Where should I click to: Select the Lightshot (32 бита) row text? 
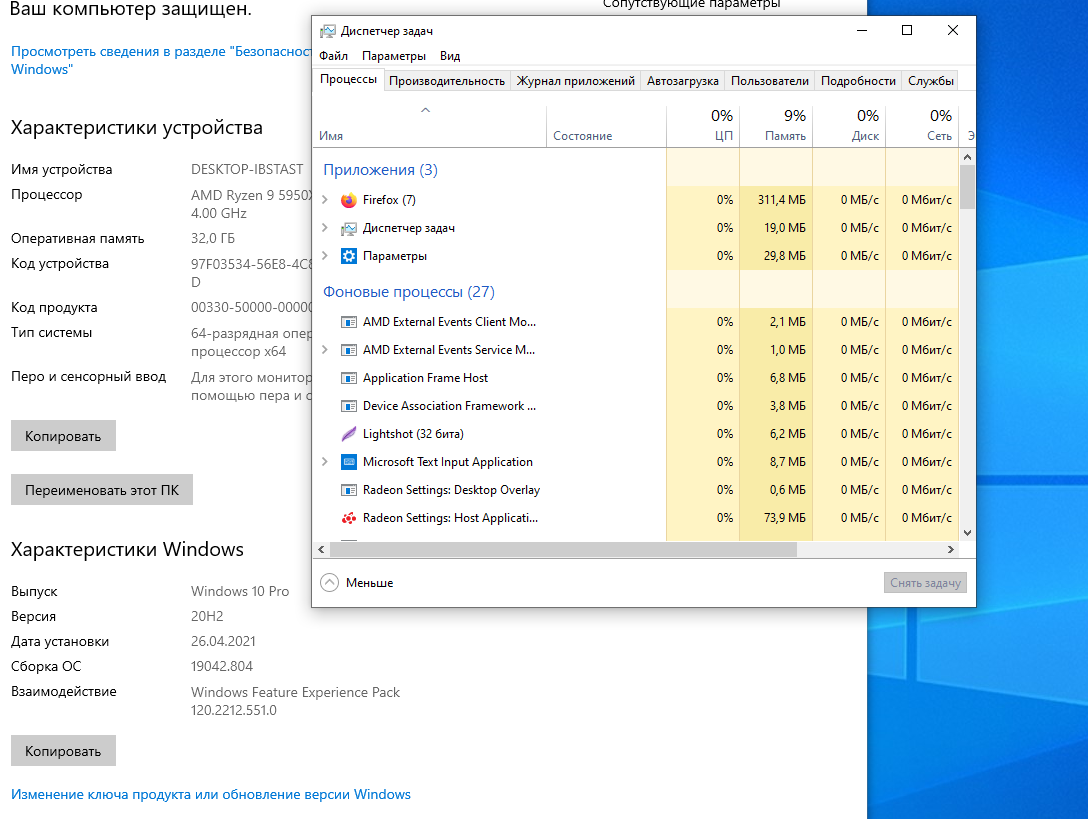point(413,434)
